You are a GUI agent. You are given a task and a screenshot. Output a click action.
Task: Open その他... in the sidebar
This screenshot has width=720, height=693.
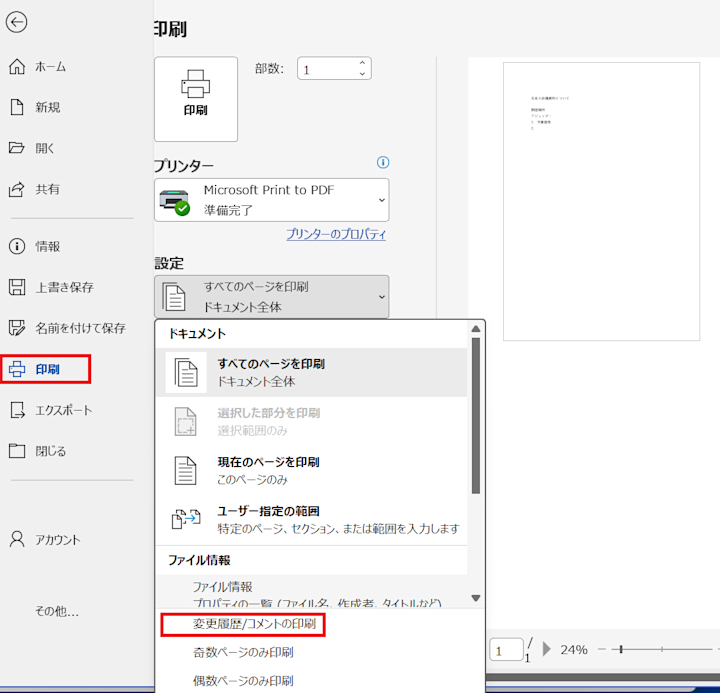coord(57,611)
